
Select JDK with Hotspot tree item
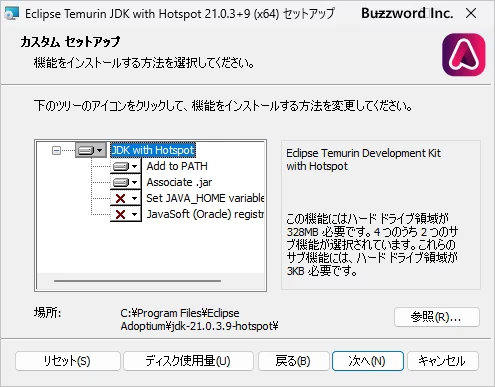click(x=153, y=150)
